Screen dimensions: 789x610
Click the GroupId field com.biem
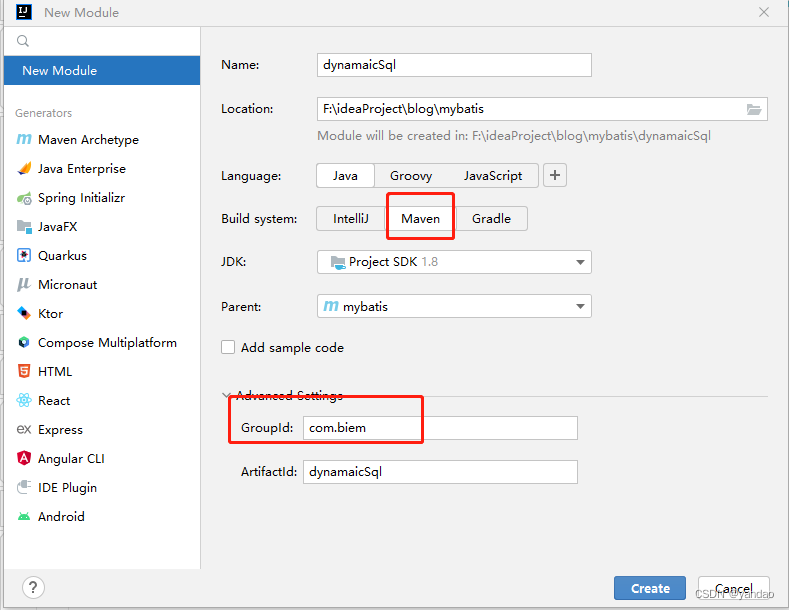(440, 428)
